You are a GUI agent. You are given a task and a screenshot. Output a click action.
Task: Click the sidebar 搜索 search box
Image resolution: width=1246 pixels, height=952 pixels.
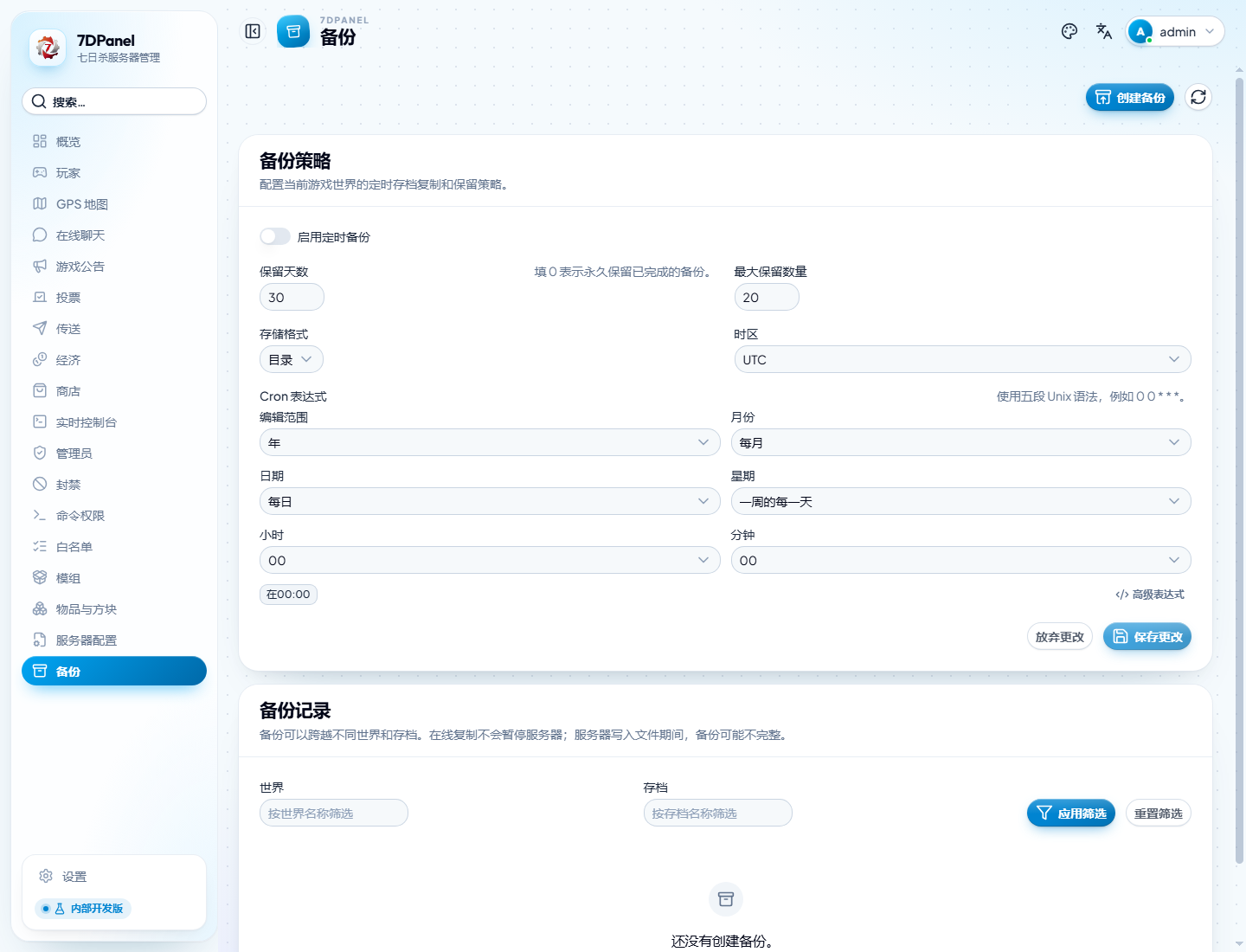(114, 101)
